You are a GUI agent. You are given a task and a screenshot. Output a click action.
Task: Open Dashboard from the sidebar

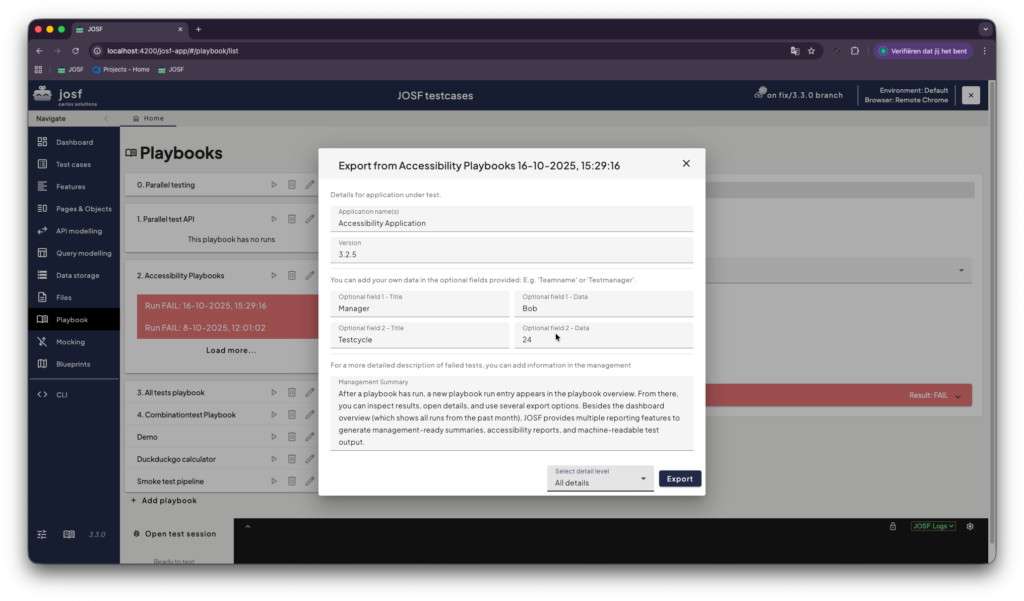(74, 142)
